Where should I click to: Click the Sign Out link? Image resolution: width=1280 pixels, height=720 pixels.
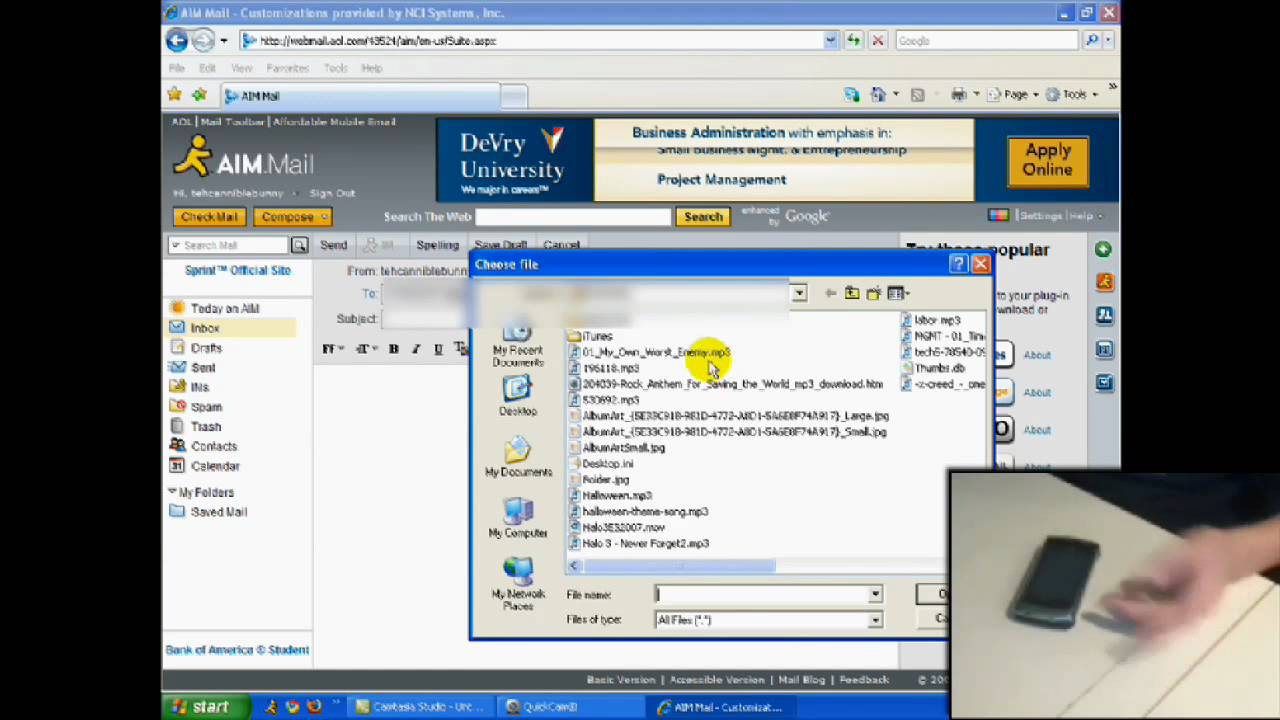(x=332, y=193)
